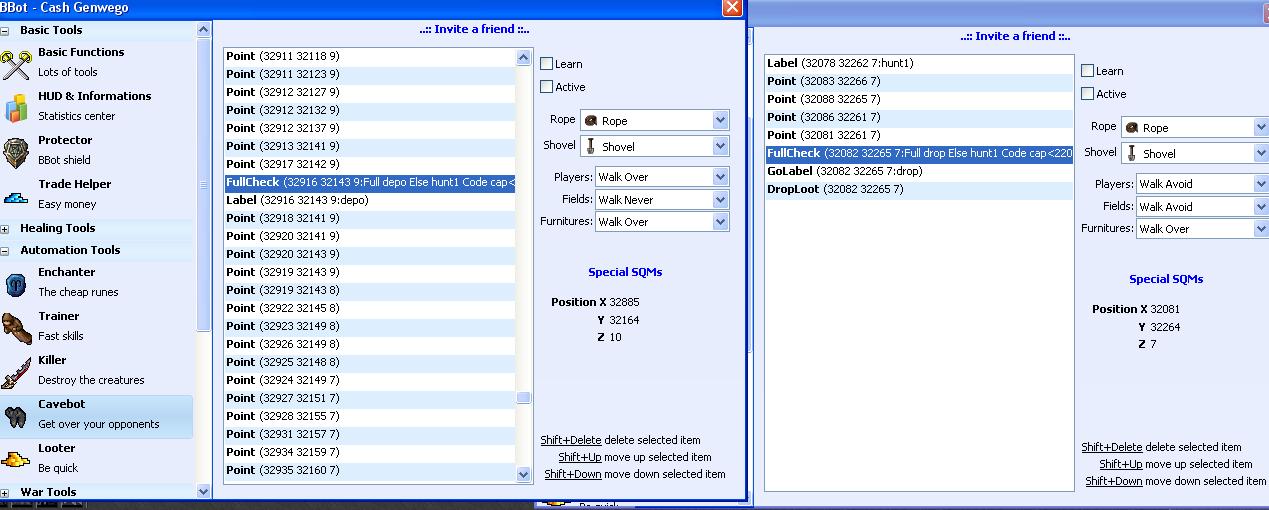Viewport: 1269px width, 510px height.
Task: Click Invite a friend link in left window
Action: tap(474, 30)
